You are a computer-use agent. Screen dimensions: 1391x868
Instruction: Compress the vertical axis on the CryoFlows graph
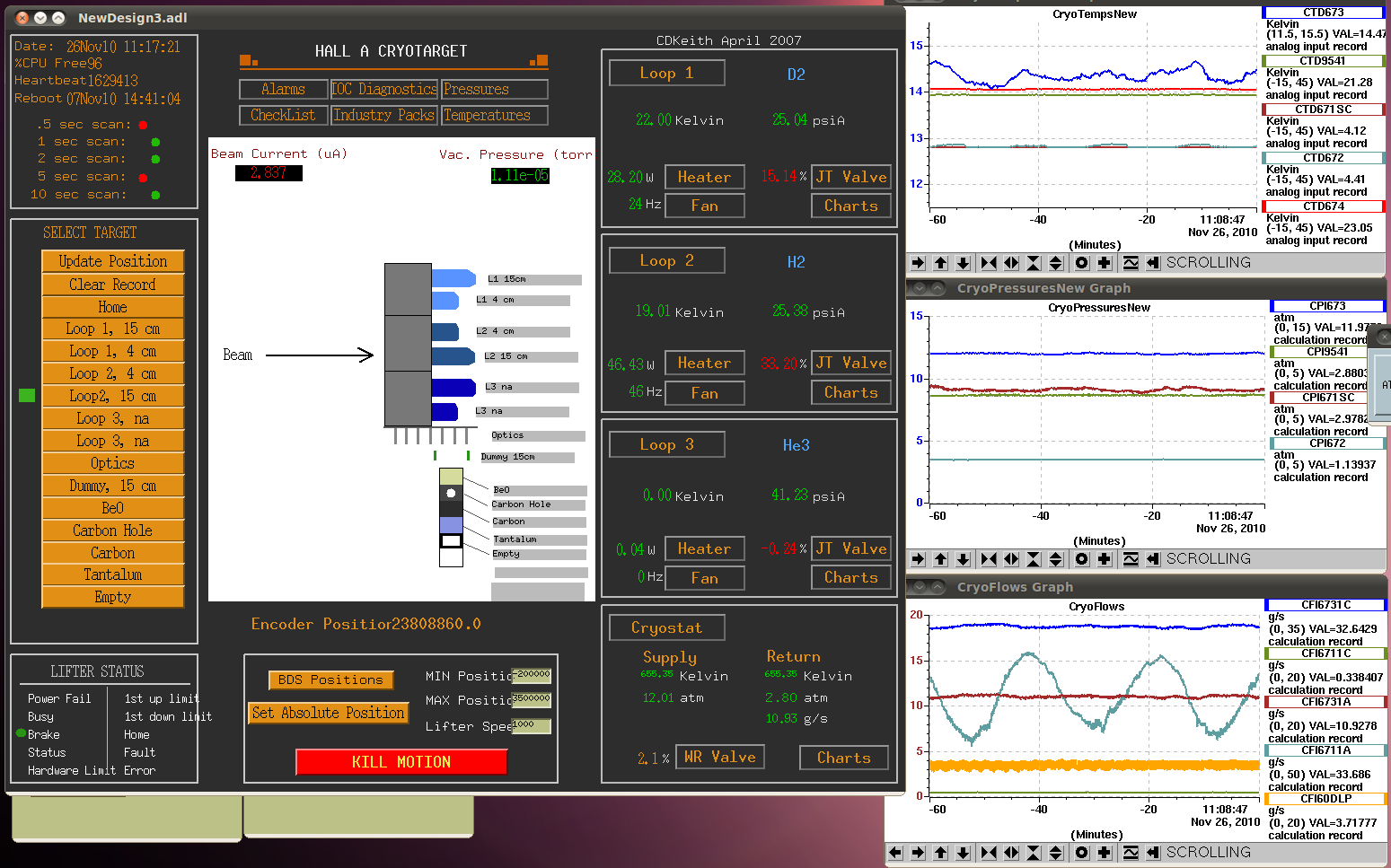click(1034, 853)
